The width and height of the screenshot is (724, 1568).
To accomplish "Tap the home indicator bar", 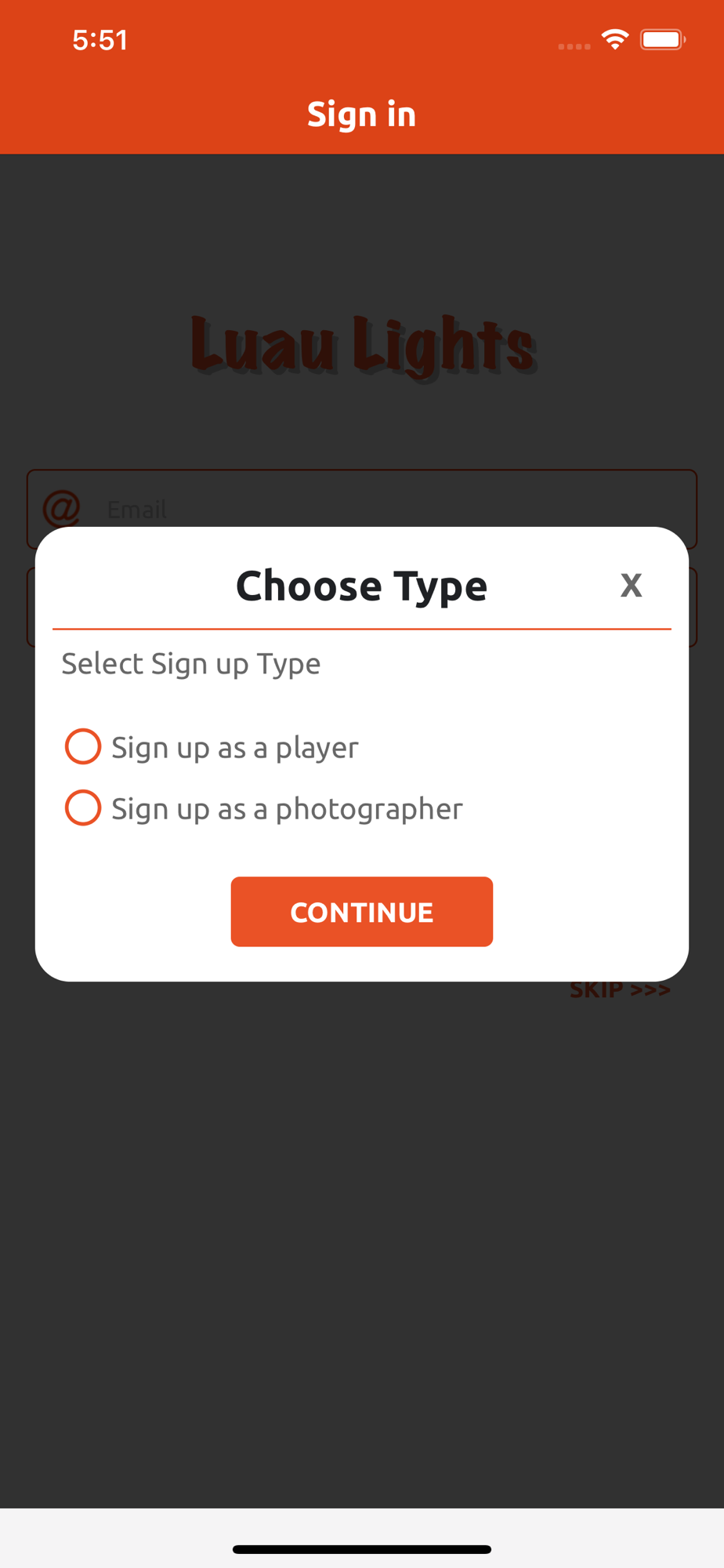I will pyautogui.click(x=362, y=1549).
